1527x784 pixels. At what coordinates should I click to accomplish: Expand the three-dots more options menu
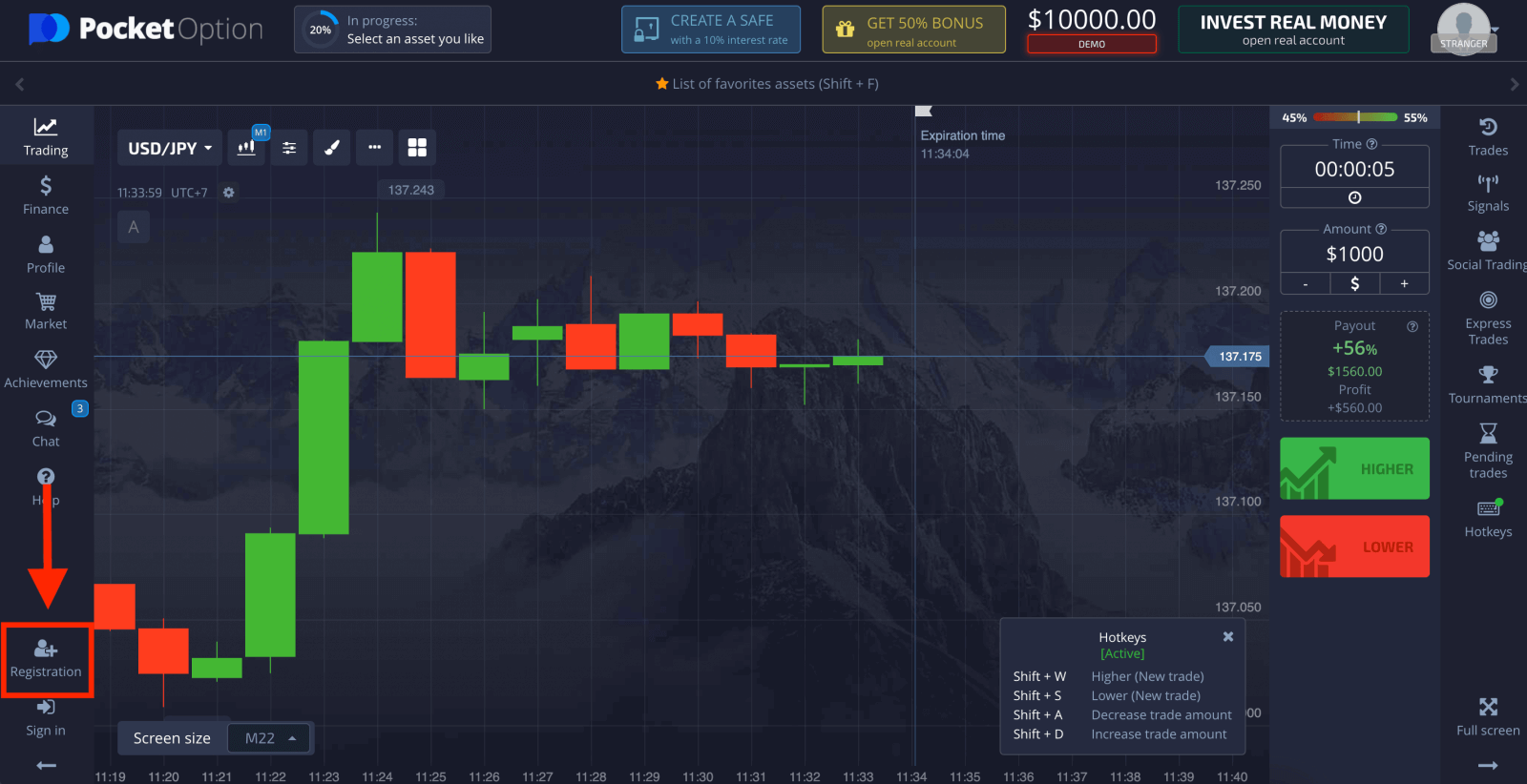point(375,148)
